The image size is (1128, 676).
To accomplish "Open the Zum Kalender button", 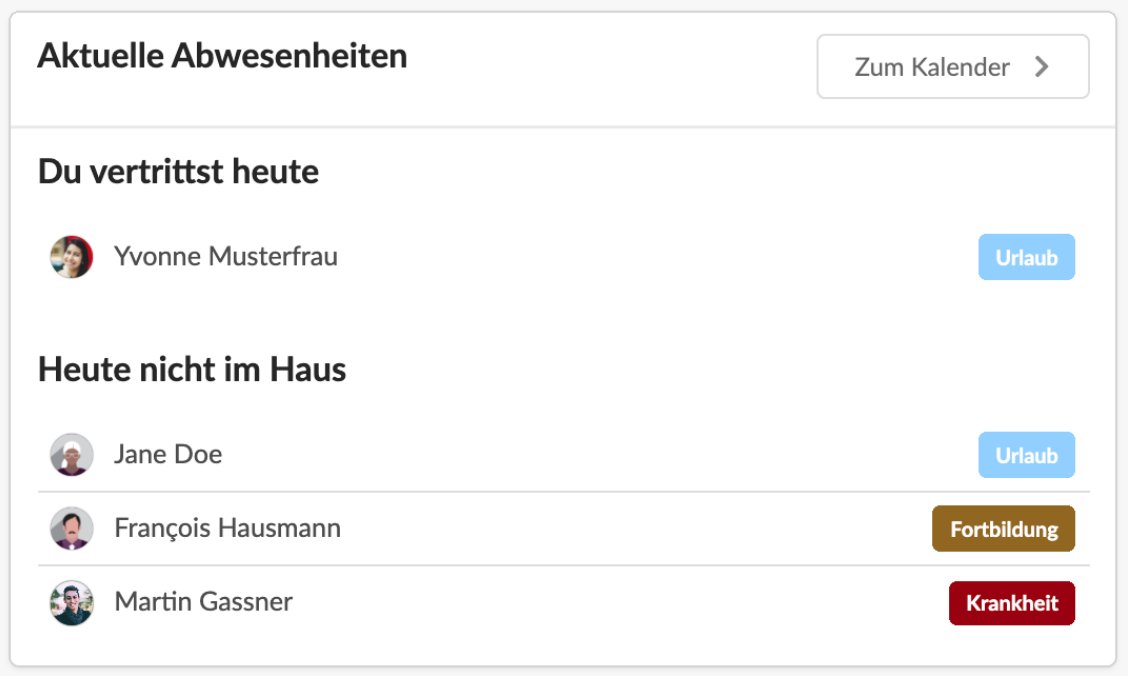I will [x=952, y=66].
